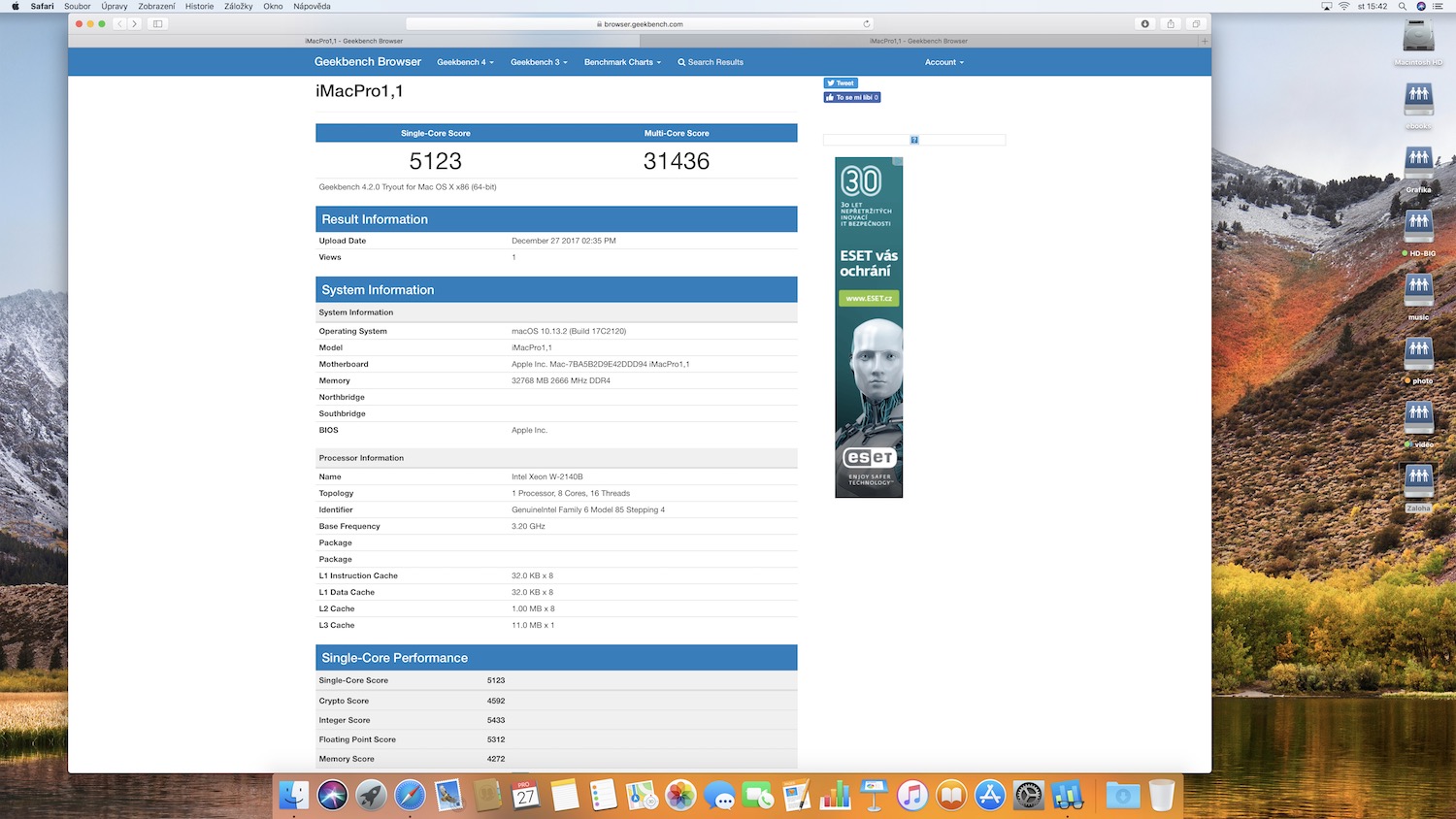
Task: Open Maps in the Dock
Action: 642,796
